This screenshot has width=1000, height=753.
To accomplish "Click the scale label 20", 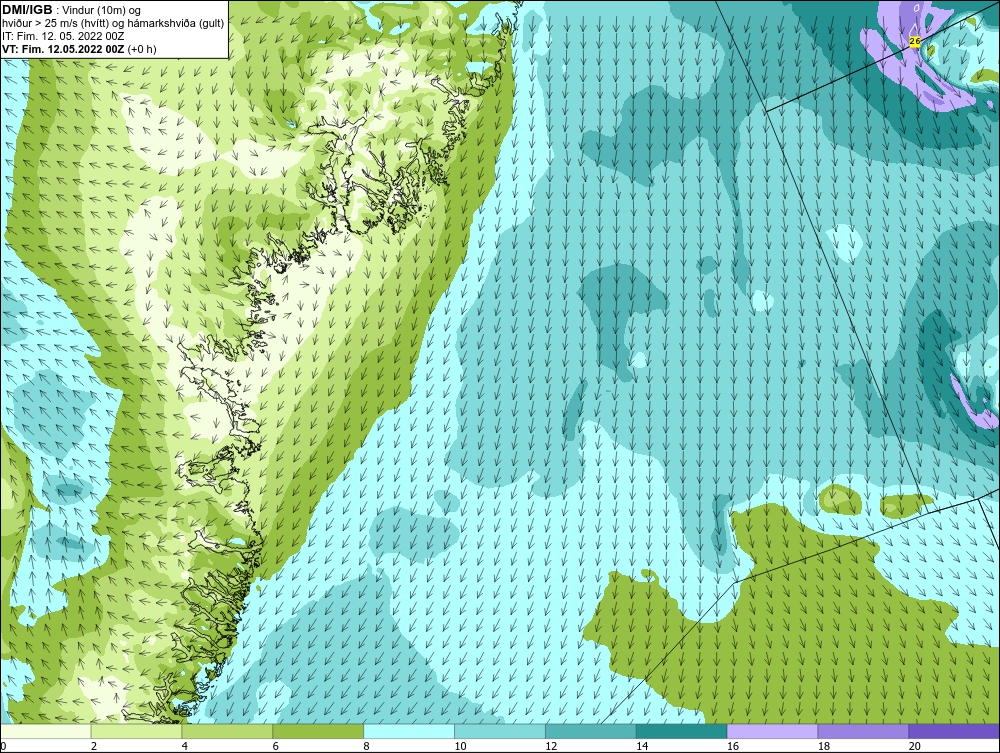I will [915, 746].
